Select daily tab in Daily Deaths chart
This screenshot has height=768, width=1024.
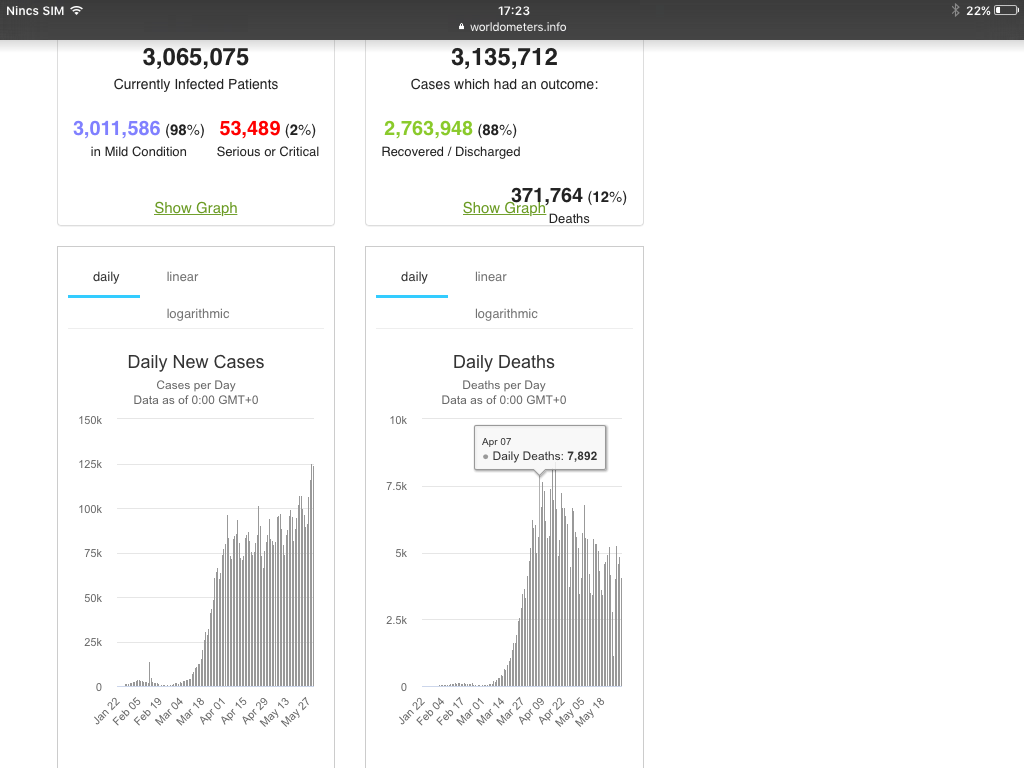click(x=413, y=277)
